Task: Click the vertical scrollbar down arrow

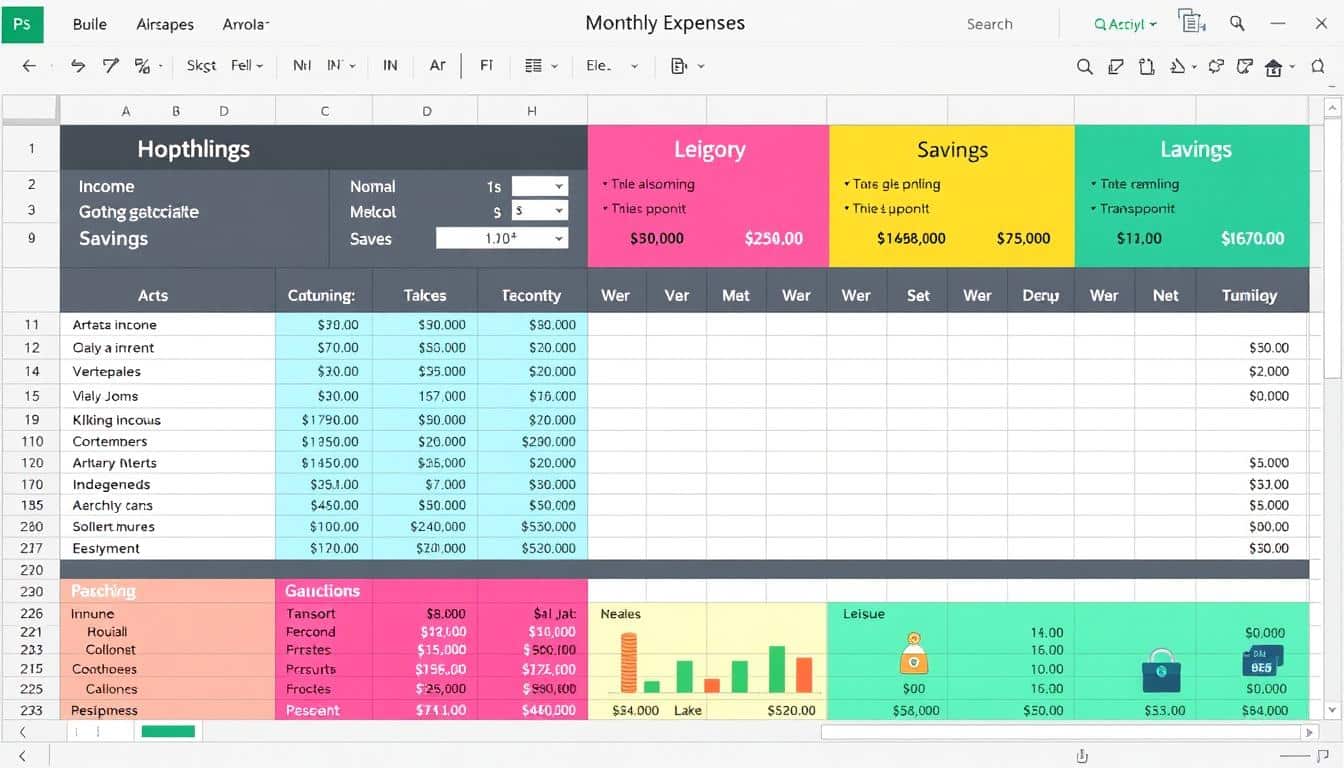Action: click(x=1331, y=709)
